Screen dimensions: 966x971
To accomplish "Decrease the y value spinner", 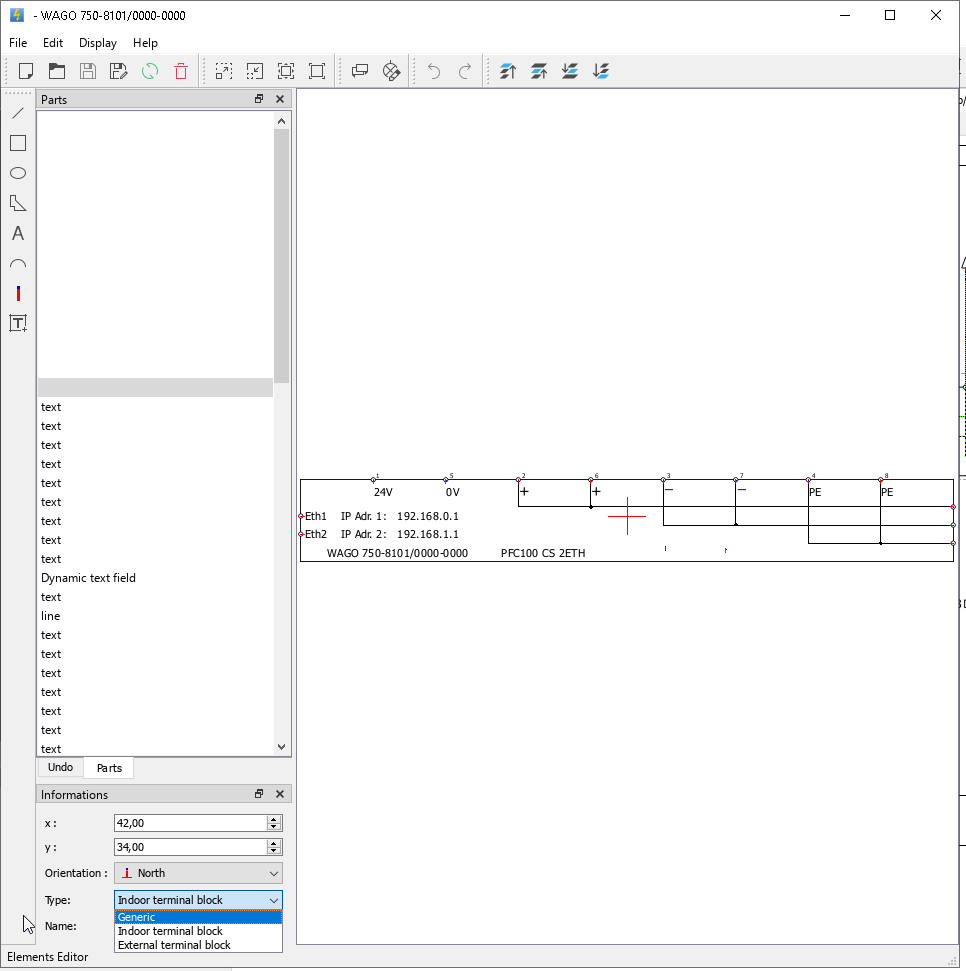I will tap(274, 851).
